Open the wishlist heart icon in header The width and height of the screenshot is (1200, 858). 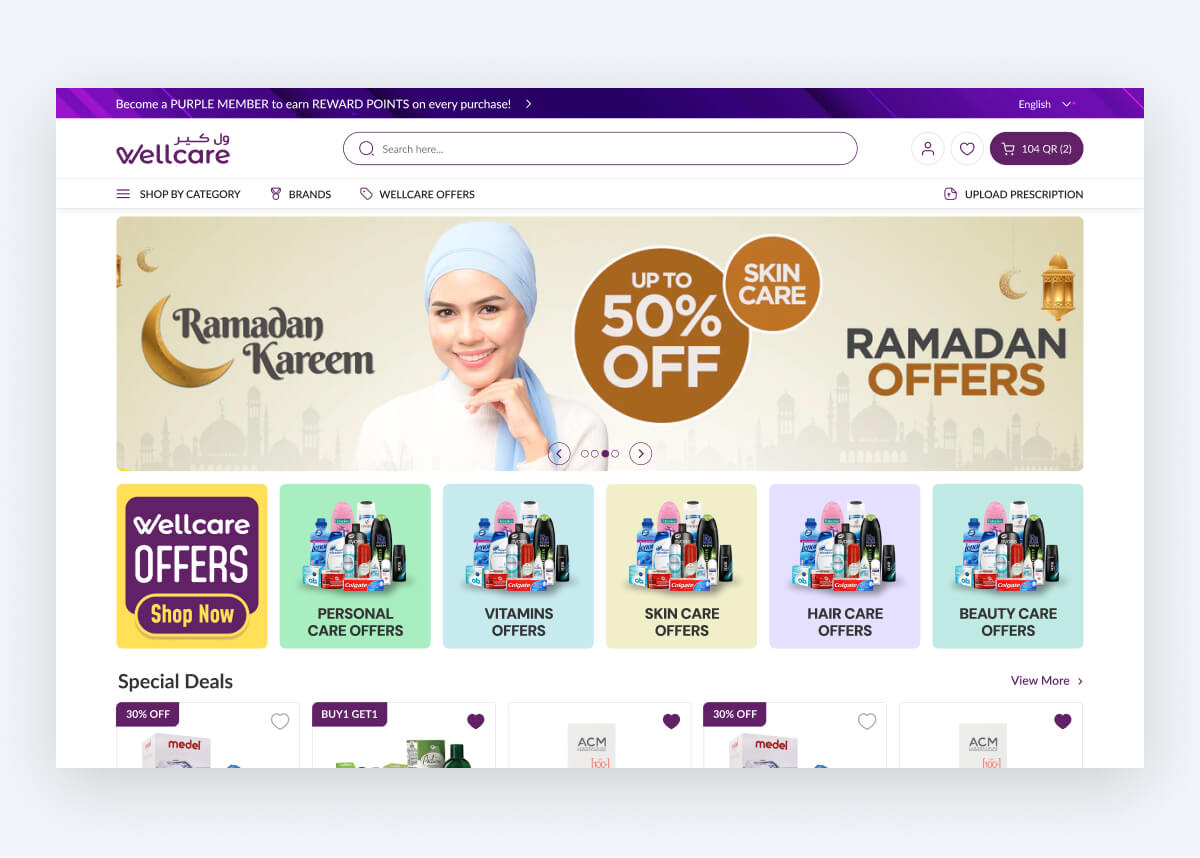point(967,149)
